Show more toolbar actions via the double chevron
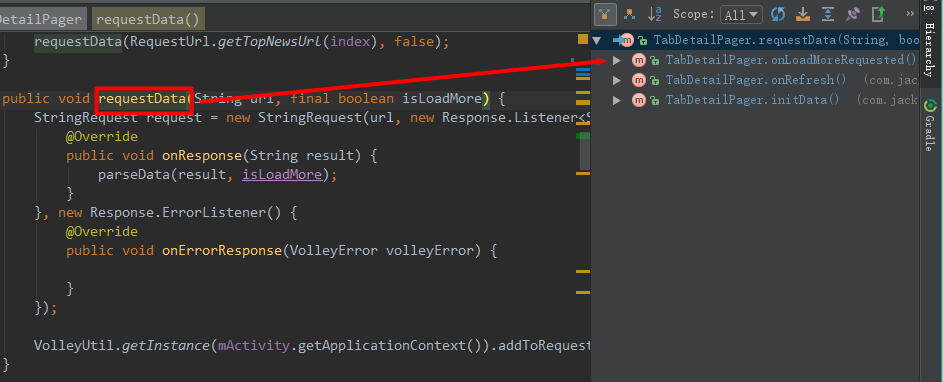This screenshot has width=943, height=382. point(910,14)
